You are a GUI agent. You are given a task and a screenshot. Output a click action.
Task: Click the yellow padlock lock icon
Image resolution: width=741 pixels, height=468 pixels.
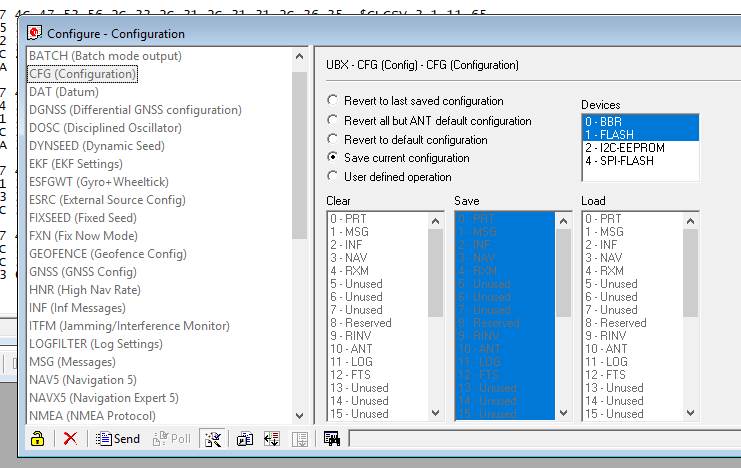tap(37, 438)
